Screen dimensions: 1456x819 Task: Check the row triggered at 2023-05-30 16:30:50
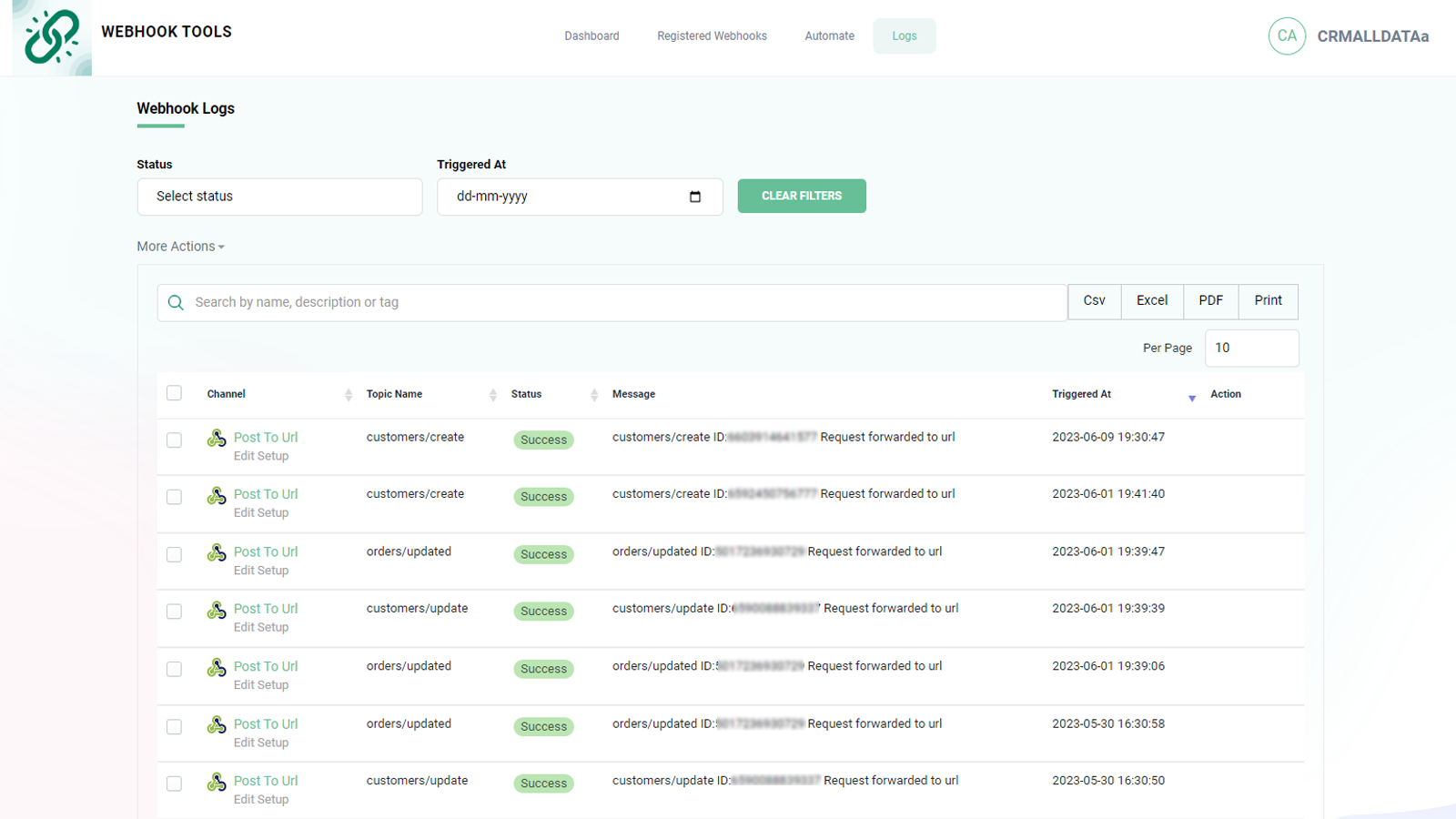[175, 784]
